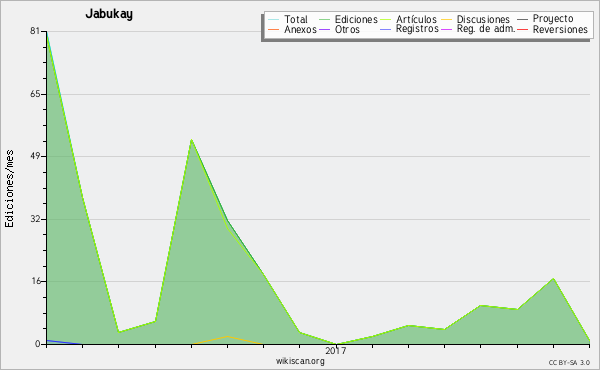The image size is (600, 370).
Task: Click the wikiscan.org source text
Action: 300,361
